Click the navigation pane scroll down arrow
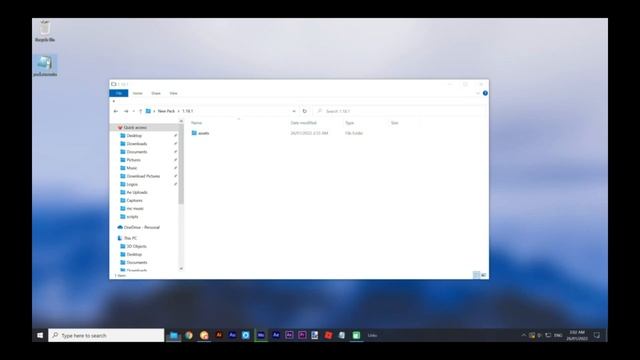The image size is (640, 360). tap(181, 268)
